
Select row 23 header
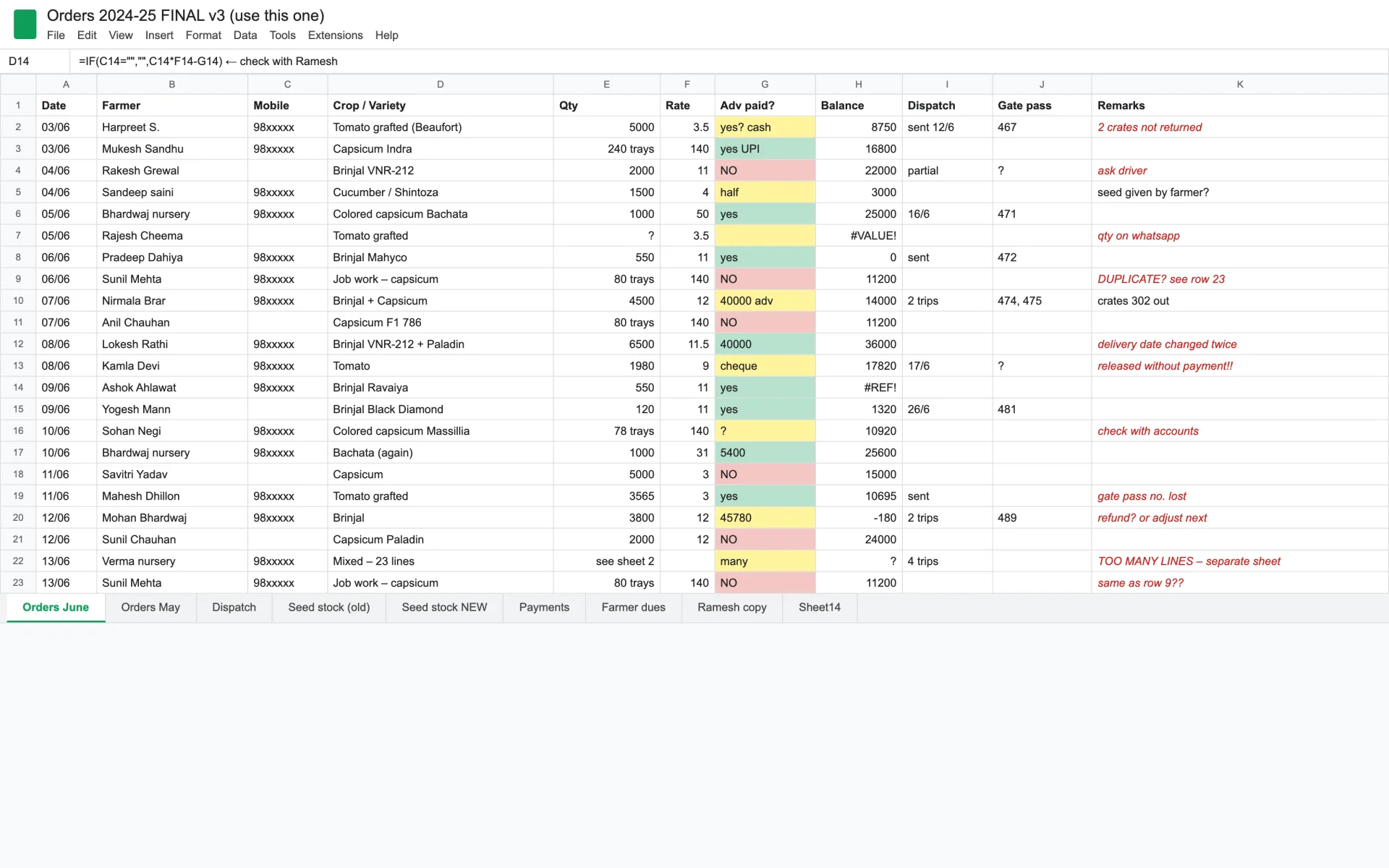click(18, 583)
